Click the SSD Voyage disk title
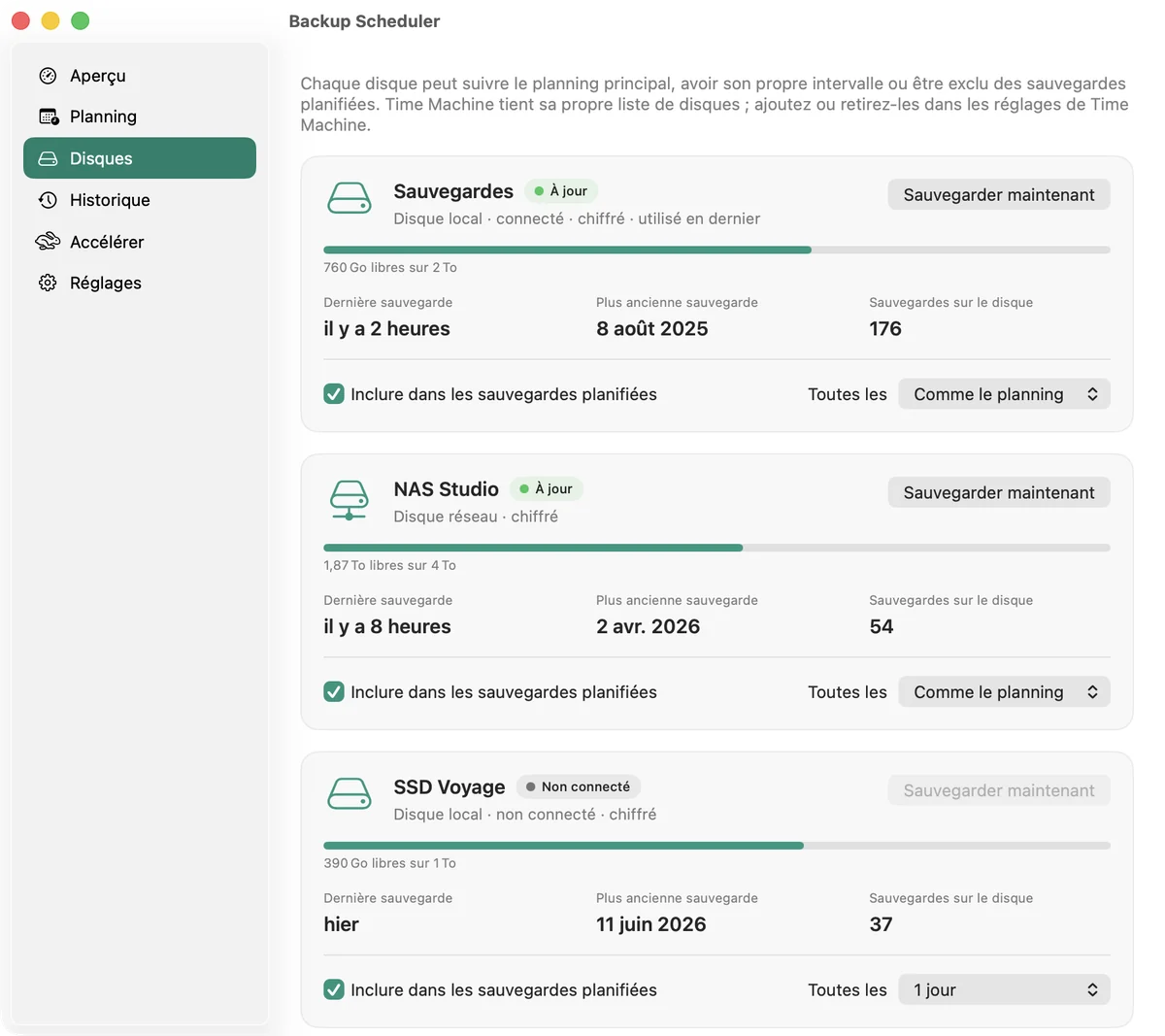 point(449,787)
